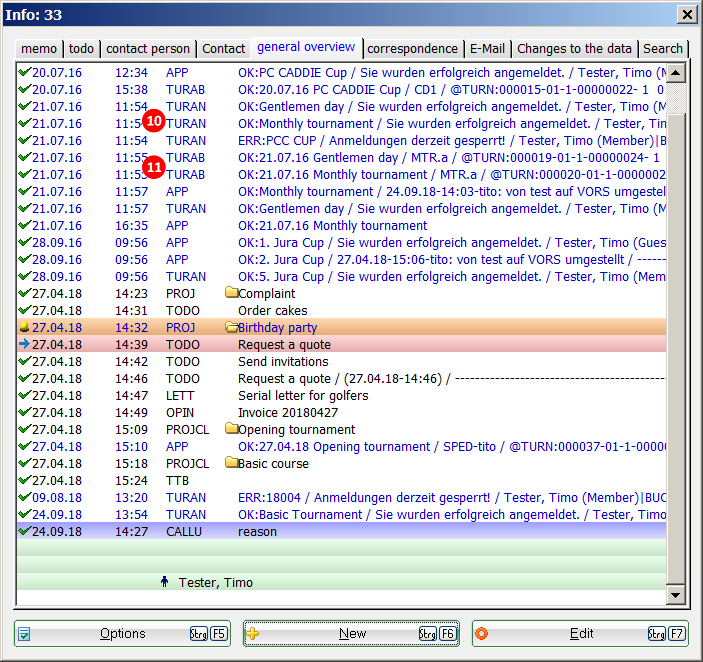Image resolution: width=703 pixels, height=662 pixels.
Task: Switch to the correspondence tab
Action: (412, 49)
